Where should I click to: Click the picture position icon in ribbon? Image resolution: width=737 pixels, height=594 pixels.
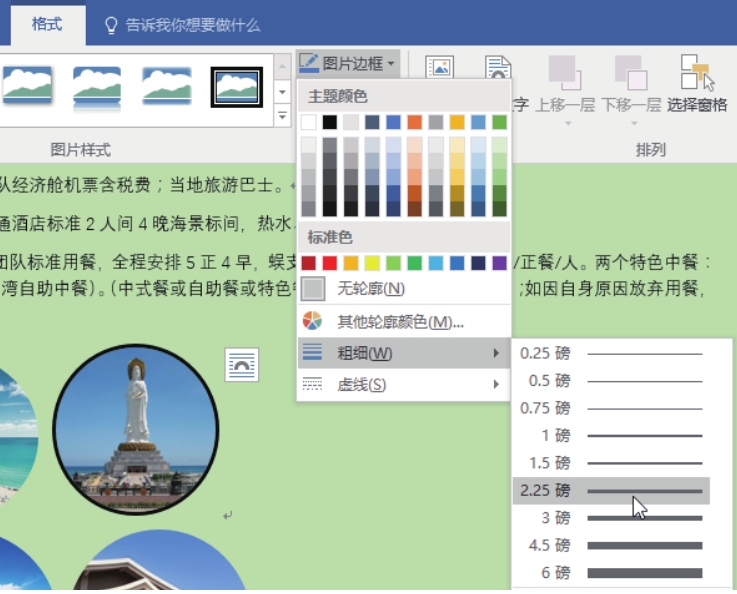click(x=439, y=67)
